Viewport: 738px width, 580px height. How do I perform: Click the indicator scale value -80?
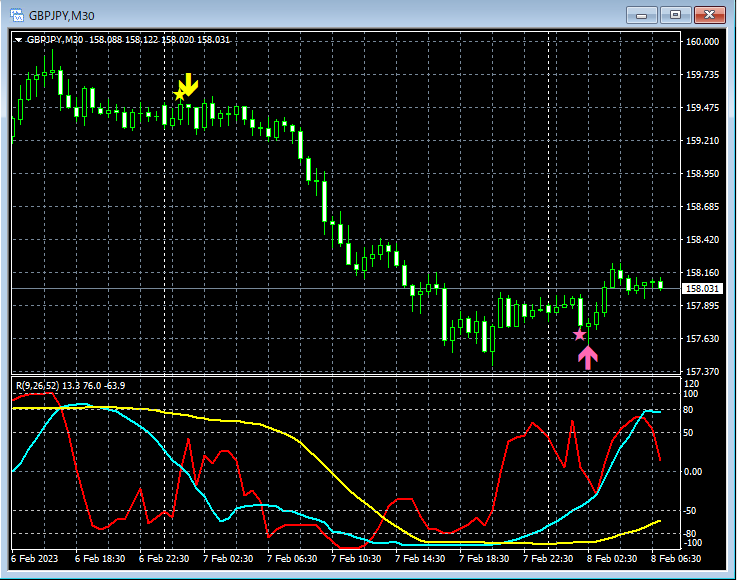click(690, 534)
